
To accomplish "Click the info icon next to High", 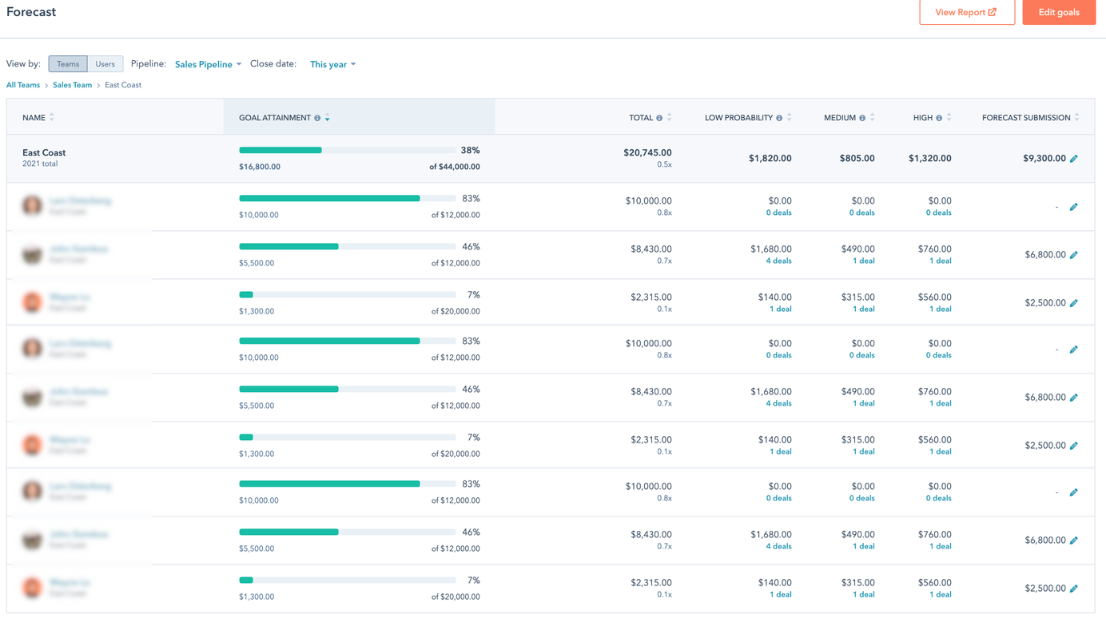I will click(x=939, y=118).
